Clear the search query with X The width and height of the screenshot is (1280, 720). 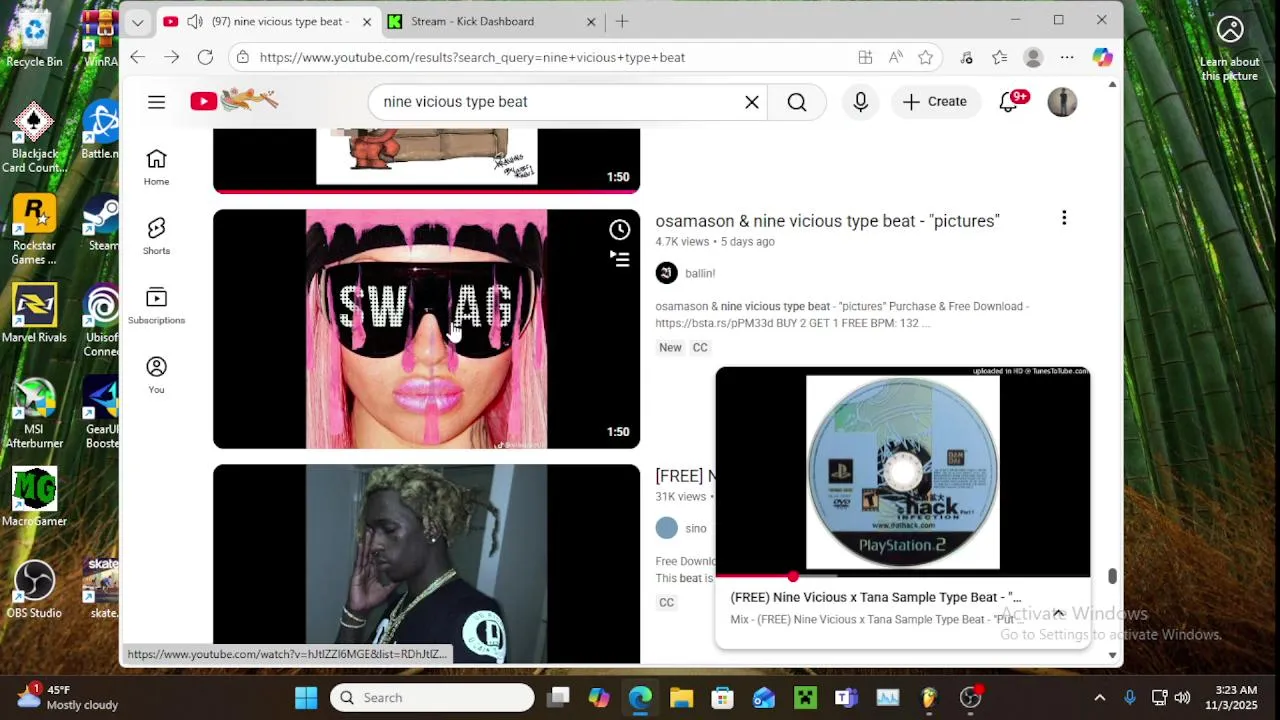click(x=752, y=101)
